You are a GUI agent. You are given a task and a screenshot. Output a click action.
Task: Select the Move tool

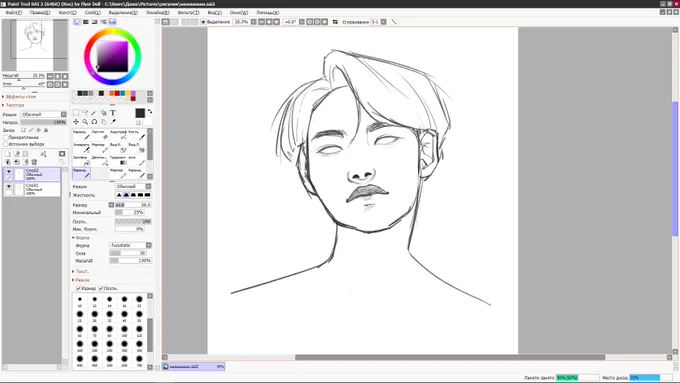point(76,122)
